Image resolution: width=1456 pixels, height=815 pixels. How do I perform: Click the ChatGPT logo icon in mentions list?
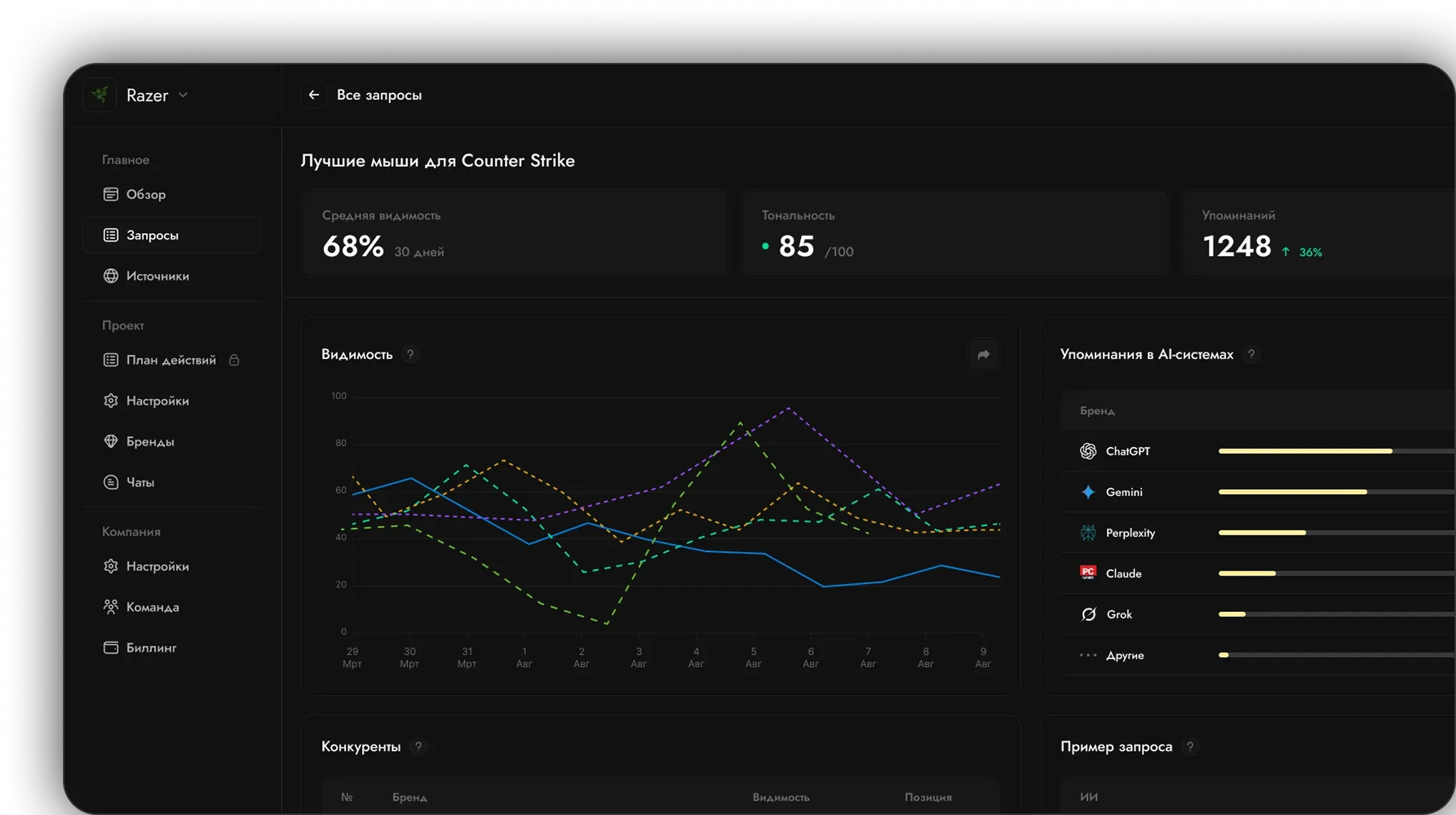point(1088,451)
